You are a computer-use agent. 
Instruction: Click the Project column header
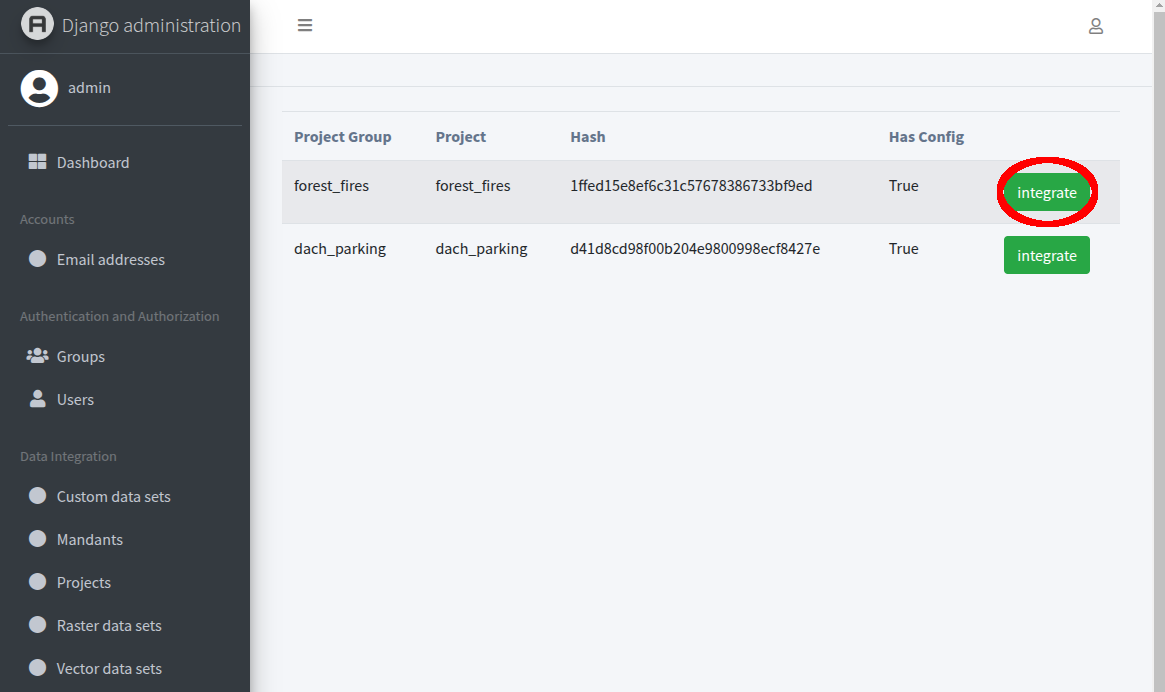click(461, 137)
